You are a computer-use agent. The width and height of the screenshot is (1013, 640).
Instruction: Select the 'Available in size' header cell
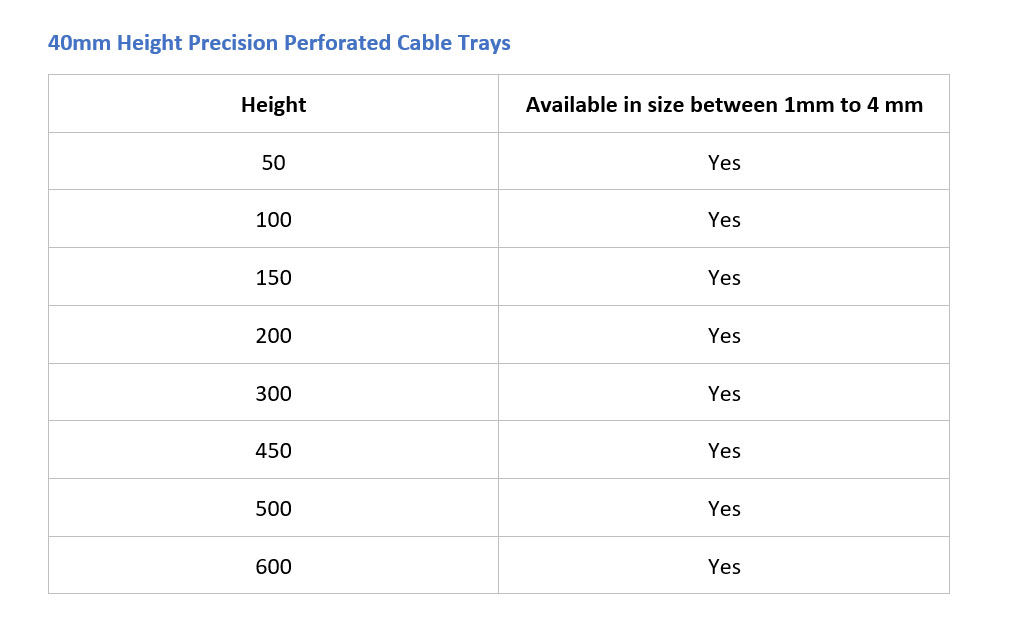click(x=724, y=104)
